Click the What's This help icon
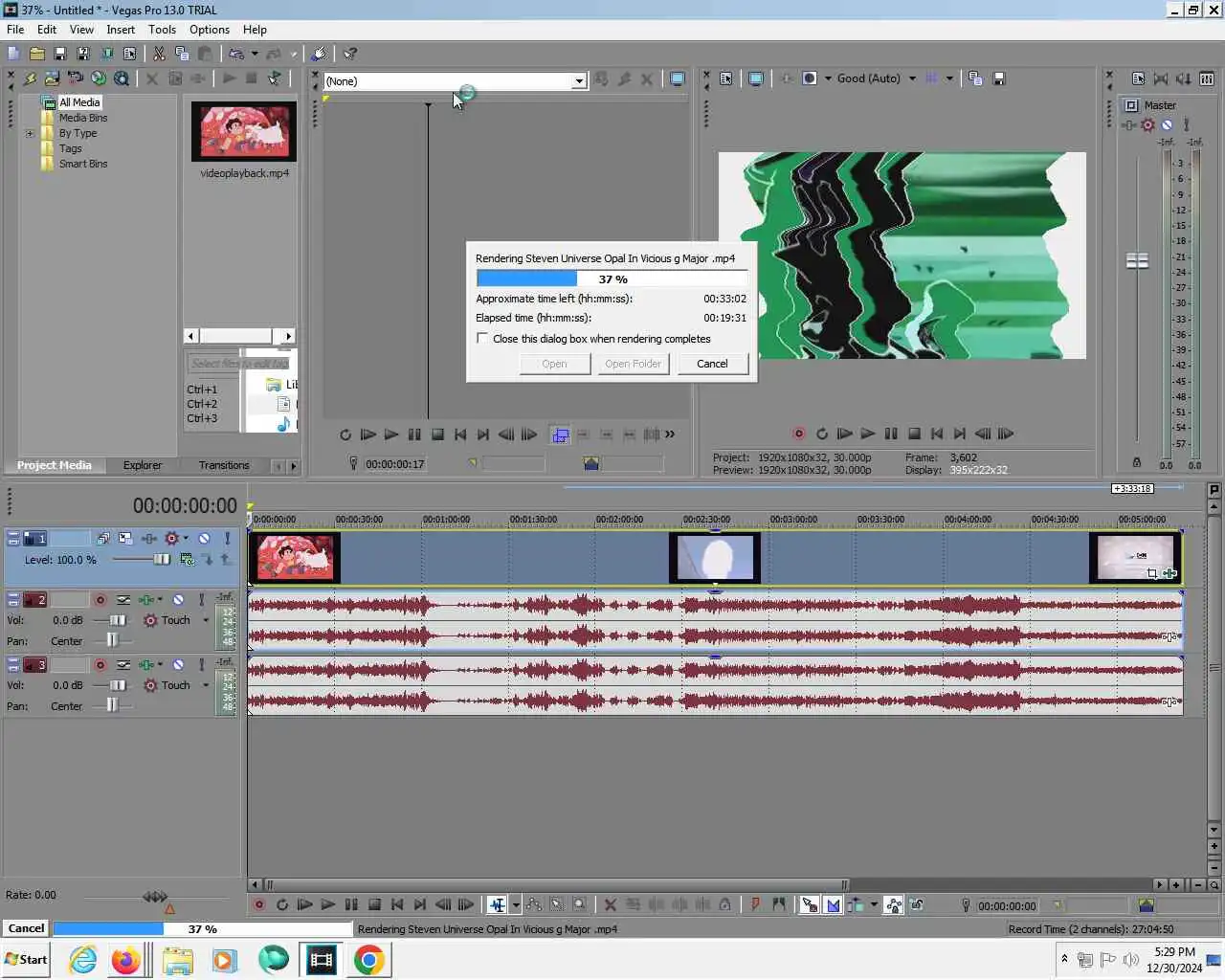This screenshot has height=980, width=1225. pyautogui.click(x=350, y=54)
